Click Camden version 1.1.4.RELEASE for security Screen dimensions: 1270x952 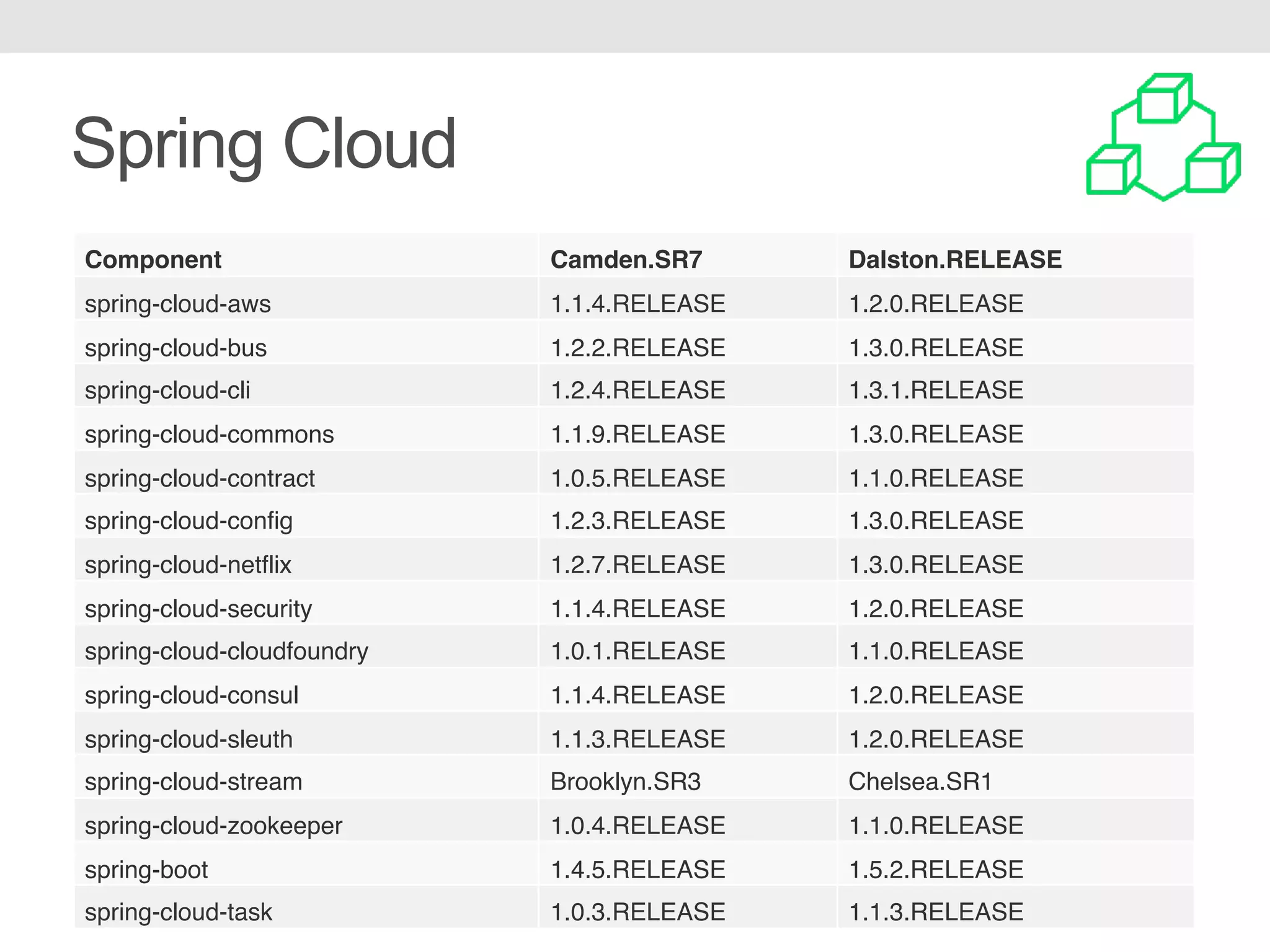click(x=638, y=609)
